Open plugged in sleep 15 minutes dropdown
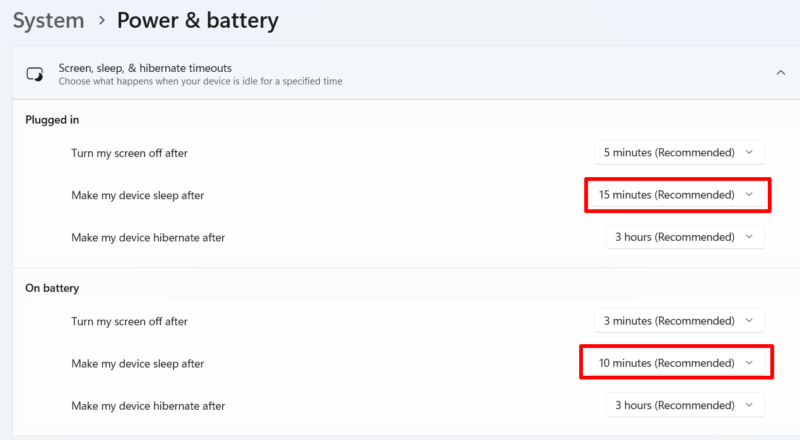The width and height of the screenshot is (800, 440). coord(677,195)
